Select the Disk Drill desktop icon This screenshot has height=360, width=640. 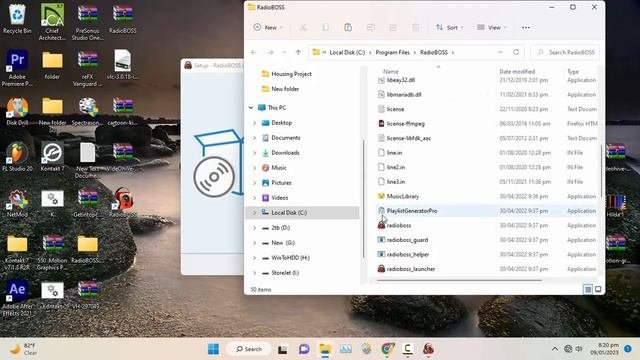click(17, 111)
